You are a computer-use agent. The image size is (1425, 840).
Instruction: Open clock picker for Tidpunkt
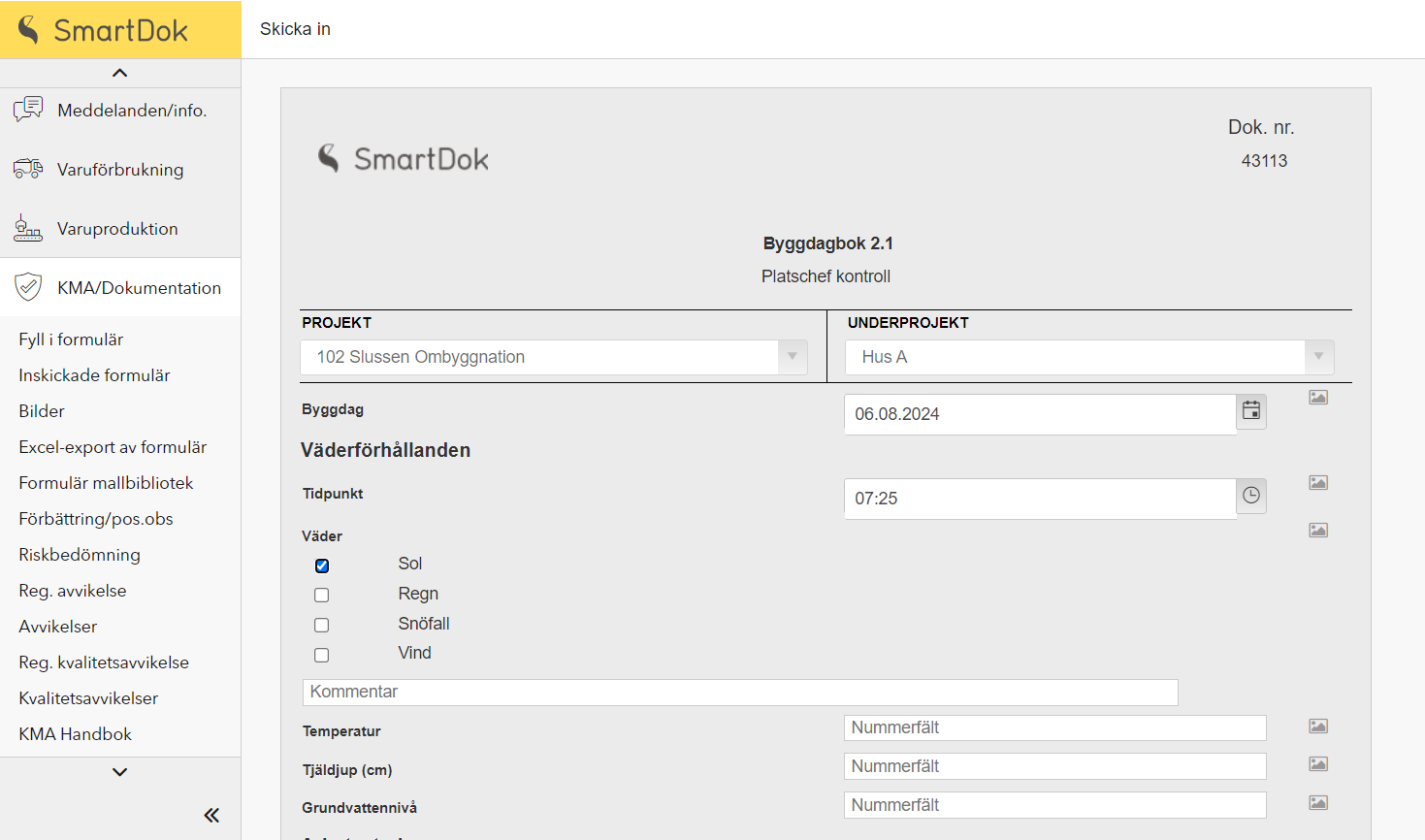click(1251, 496)
